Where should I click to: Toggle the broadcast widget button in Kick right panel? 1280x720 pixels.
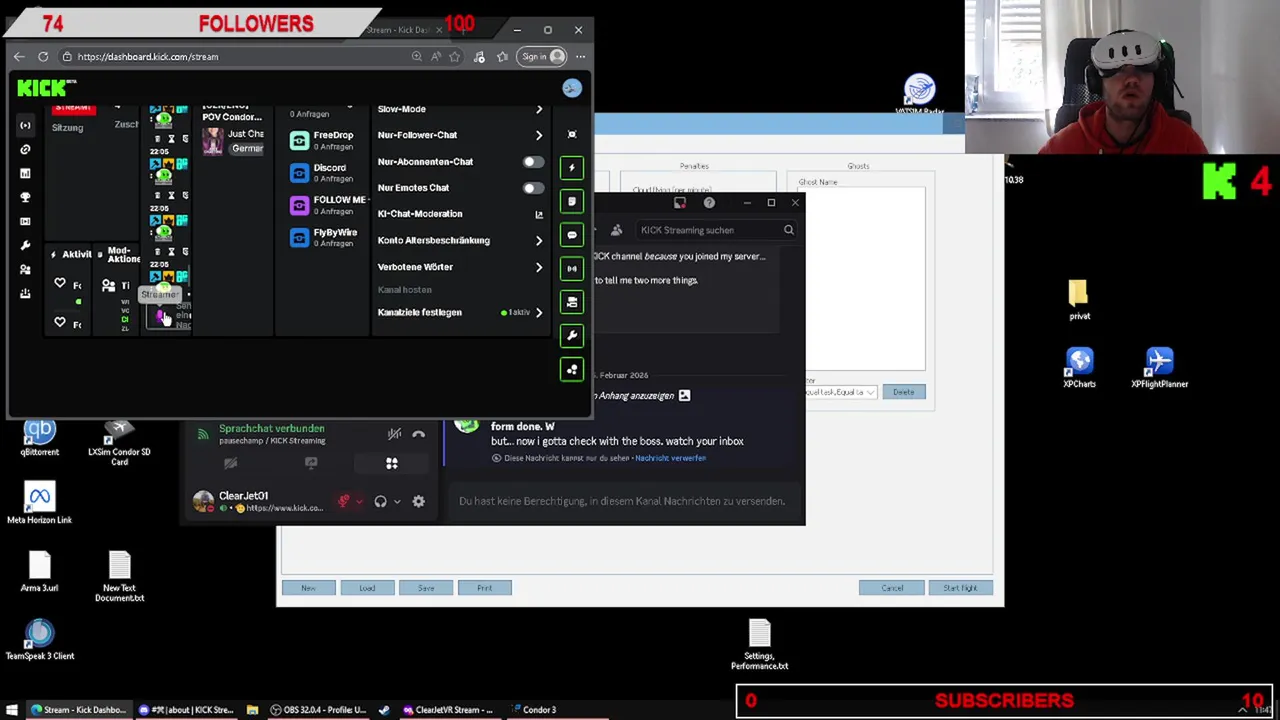click(x=572, y=268)
